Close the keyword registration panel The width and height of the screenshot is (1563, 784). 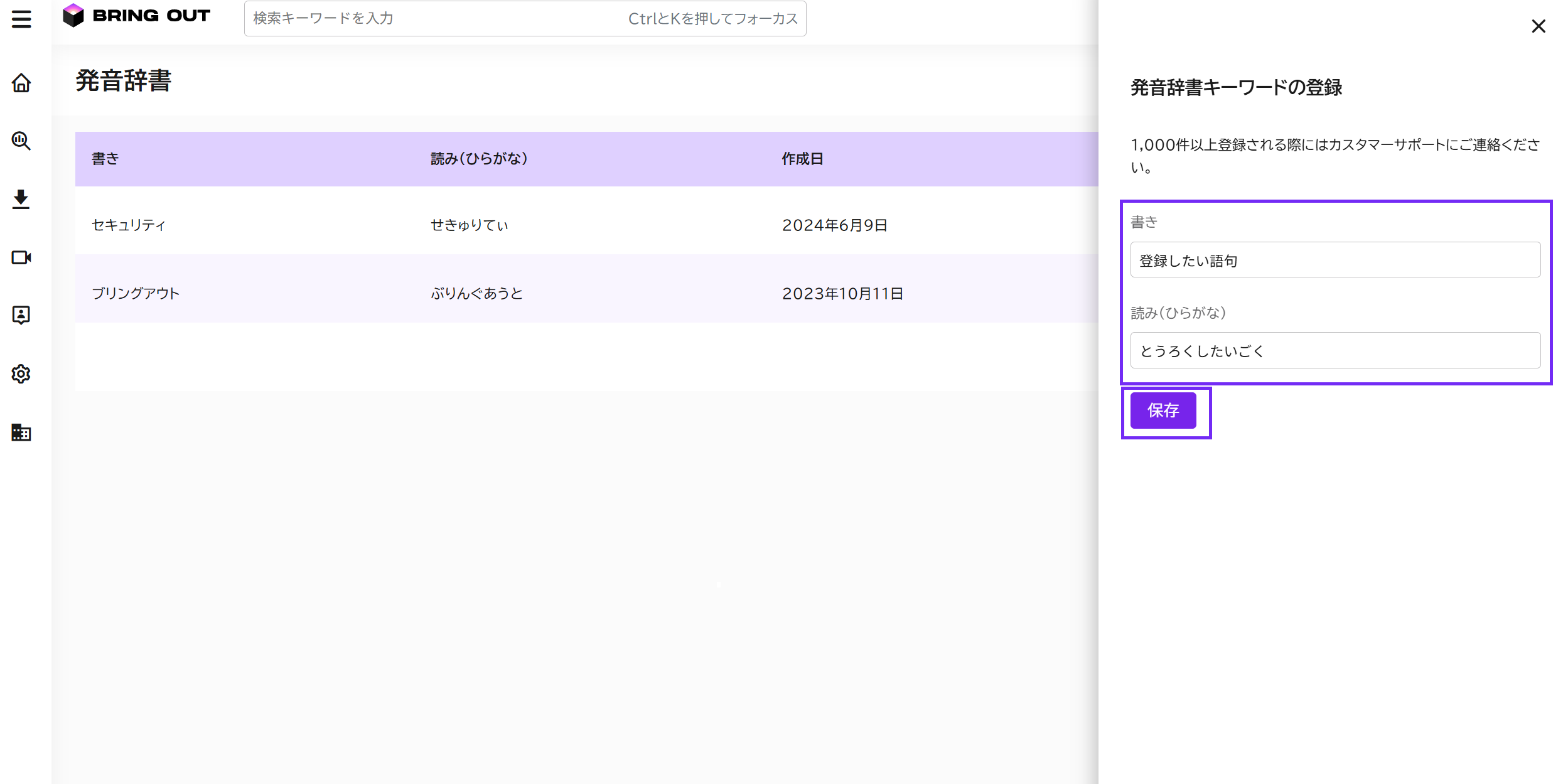pyautogui.click(x=1538, y=26)
